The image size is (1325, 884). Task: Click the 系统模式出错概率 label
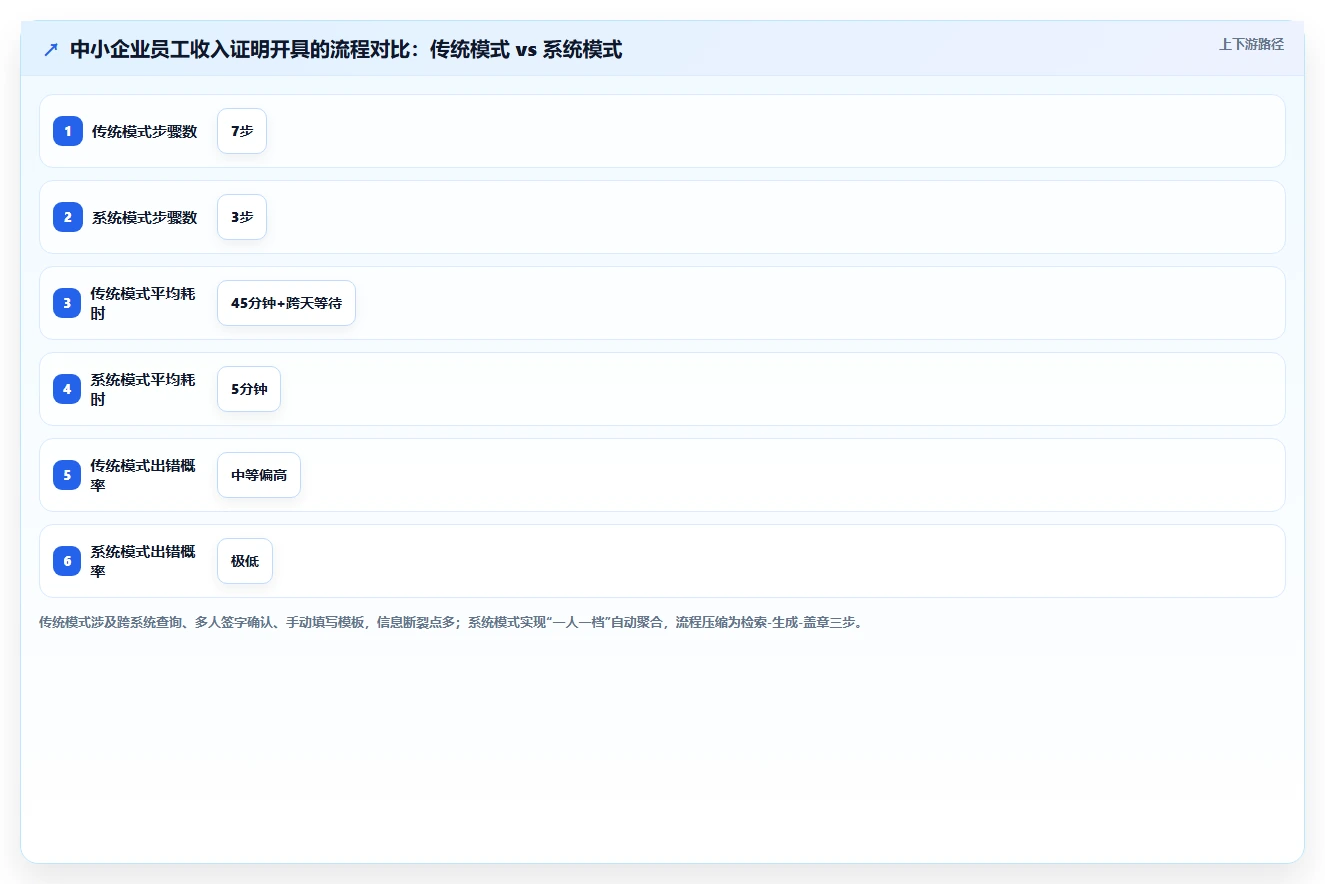coord(143,561)
